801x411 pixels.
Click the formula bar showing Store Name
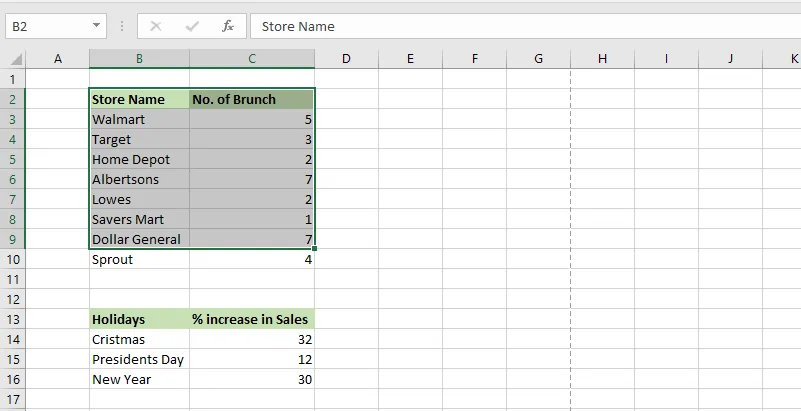(x=526, y=26)
